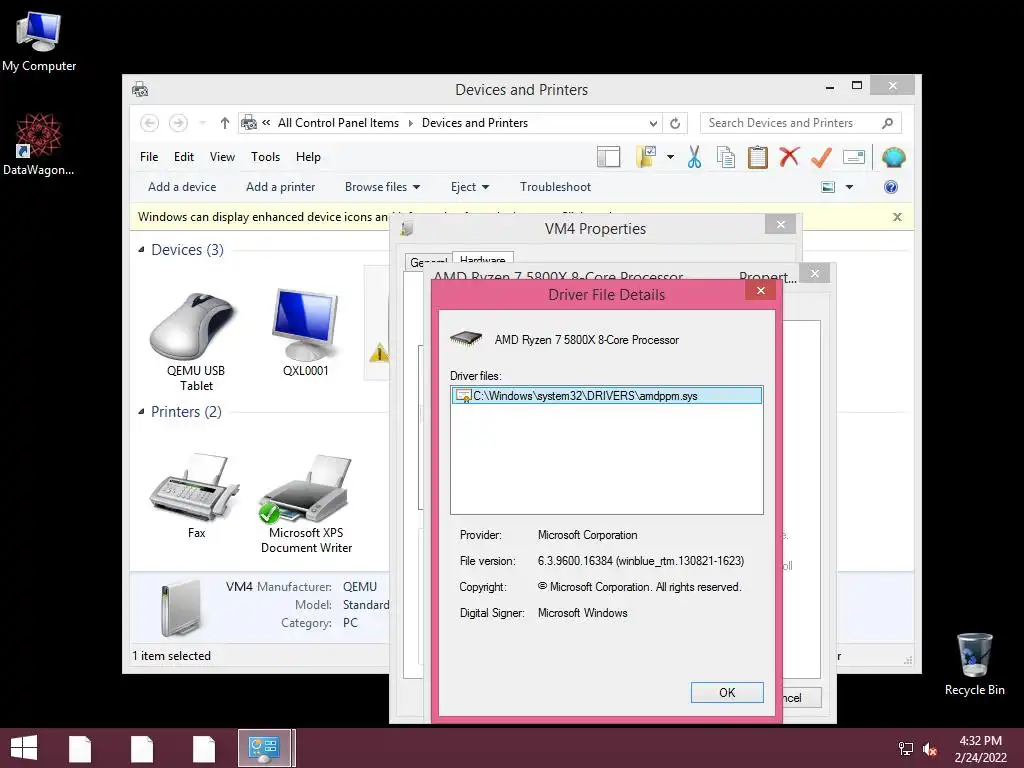Select the QEMU USB Tablet device
The height and width of the screenshot is (768, 1024).
(195, 342)
